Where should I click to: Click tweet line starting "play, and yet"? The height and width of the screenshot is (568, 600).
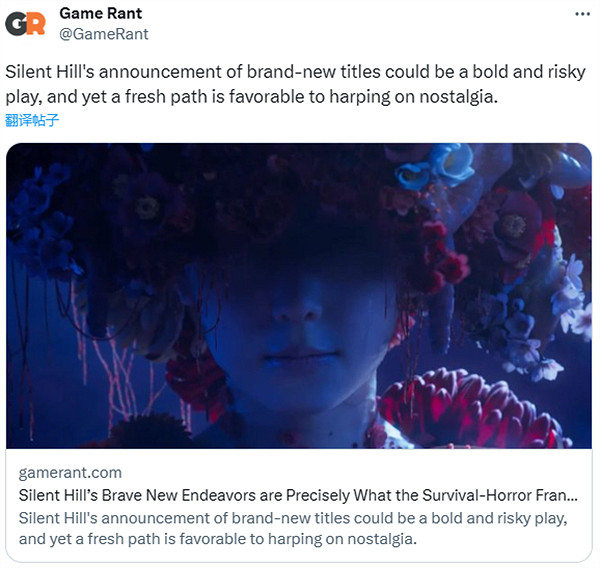point(251,97)
